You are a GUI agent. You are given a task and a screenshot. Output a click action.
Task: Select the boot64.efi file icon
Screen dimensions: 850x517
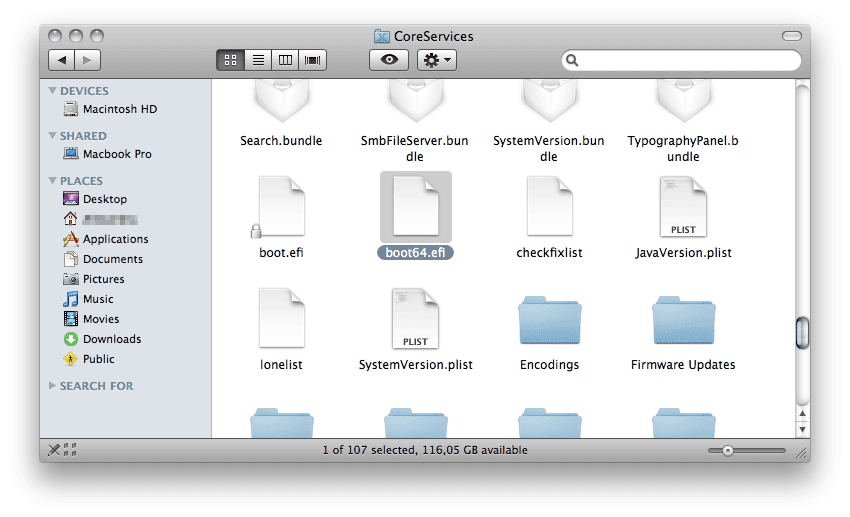(415, 206)
